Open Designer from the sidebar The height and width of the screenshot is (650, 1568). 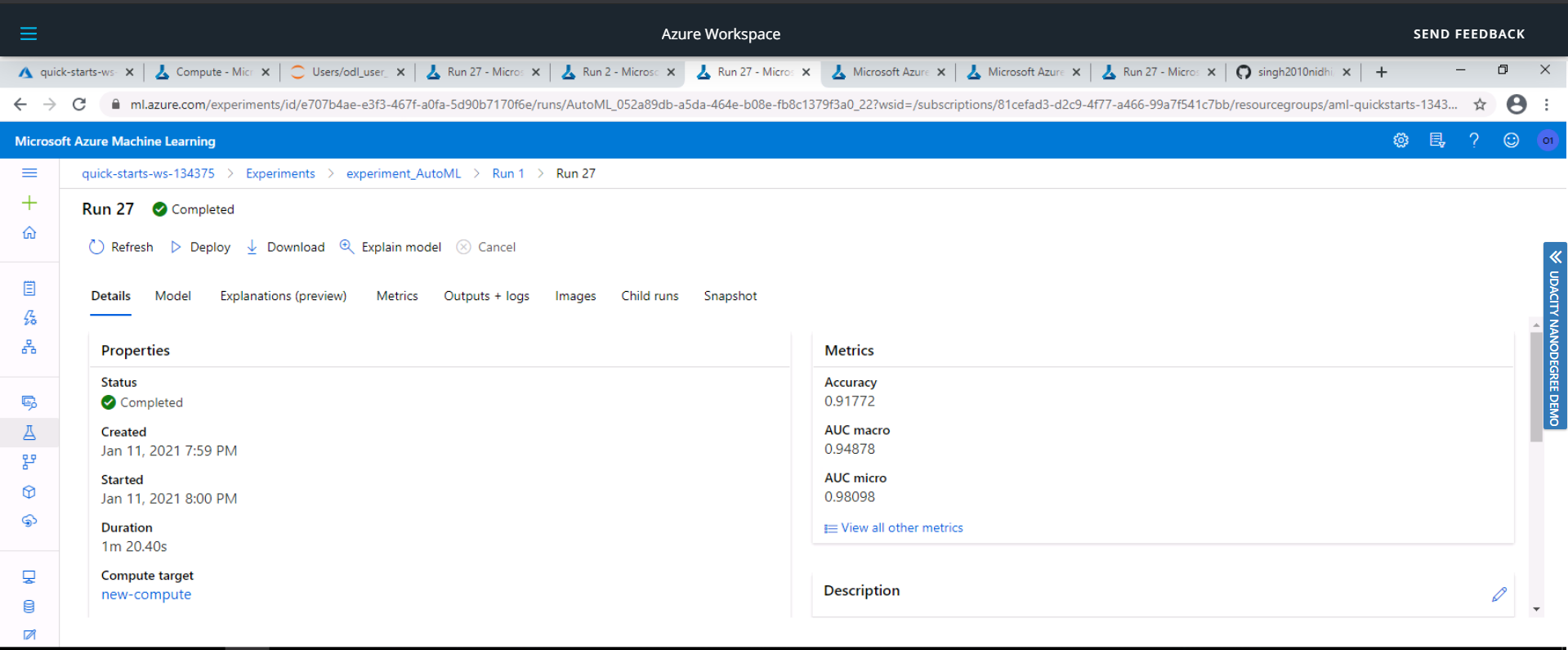click(x=29, y=347)
